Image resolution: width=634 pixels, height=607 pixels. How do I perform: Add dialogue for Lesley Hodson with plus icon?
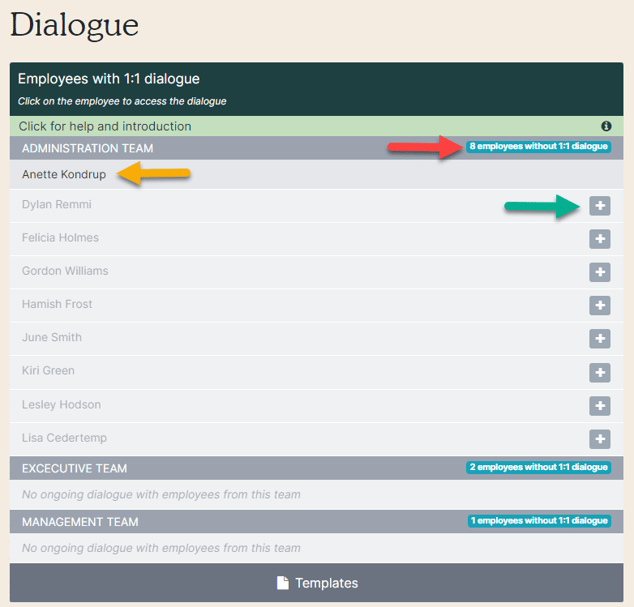click(600, 405)
